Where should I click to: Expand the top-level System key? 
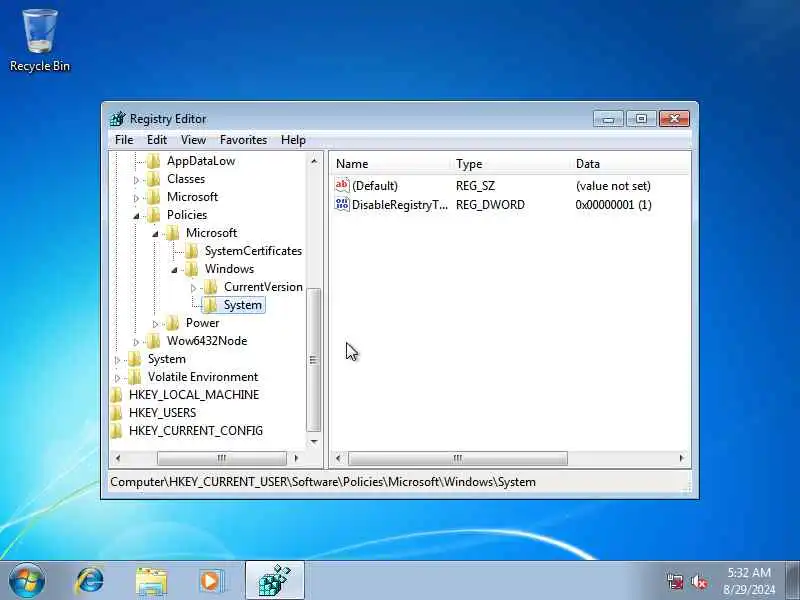tap(117, 360)
